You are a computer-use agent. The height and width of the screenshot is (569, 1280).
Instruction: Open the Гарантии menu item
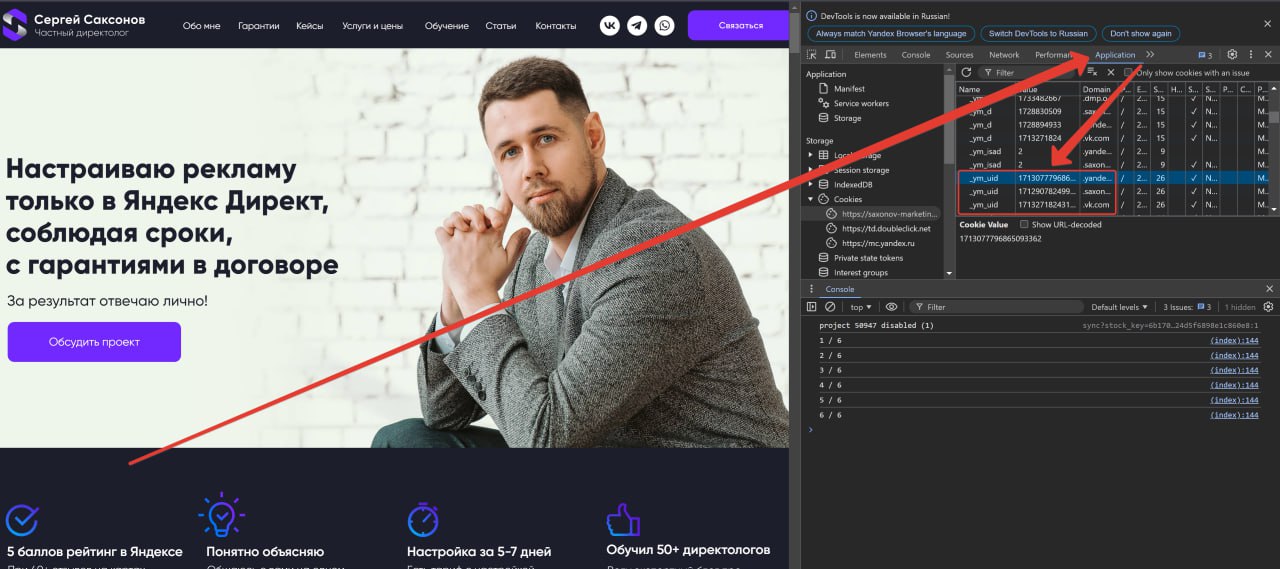click(259, 26)
